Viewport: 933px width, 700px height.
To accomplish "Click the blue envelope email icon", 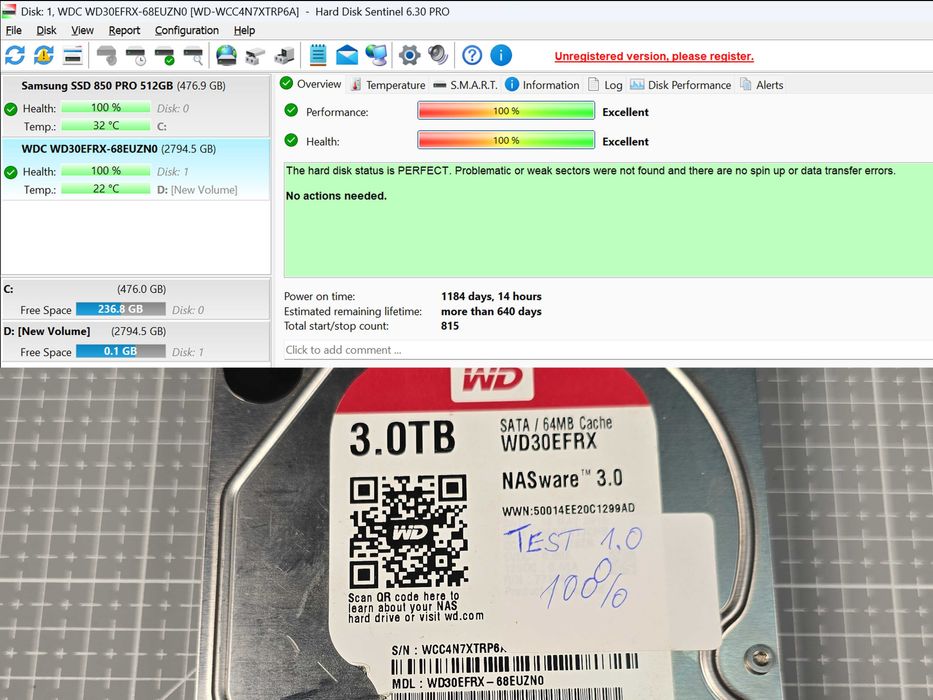I will (x=347, y=55).
